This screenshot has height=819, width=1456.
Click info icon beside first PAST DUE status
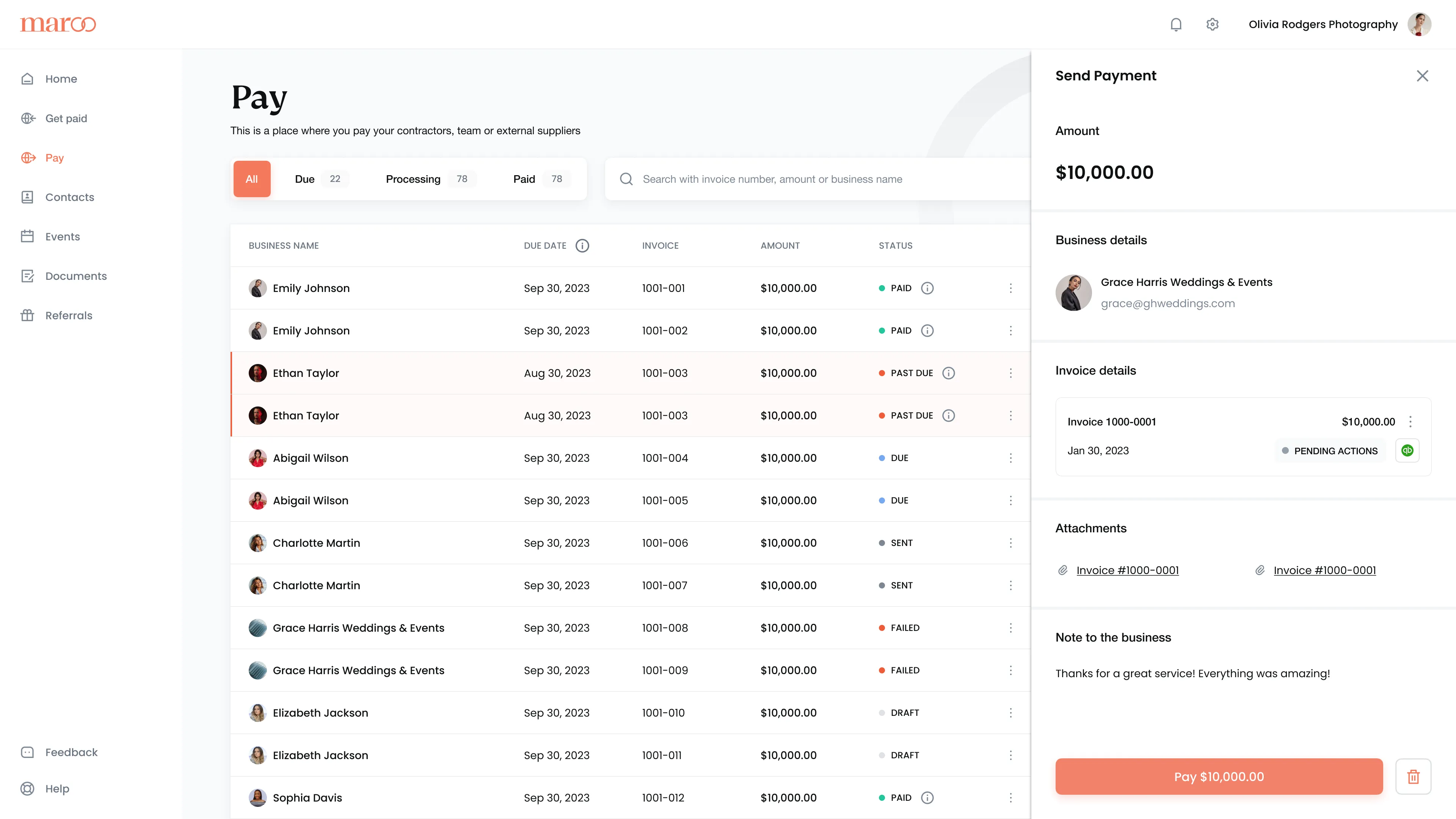(948, 373)
